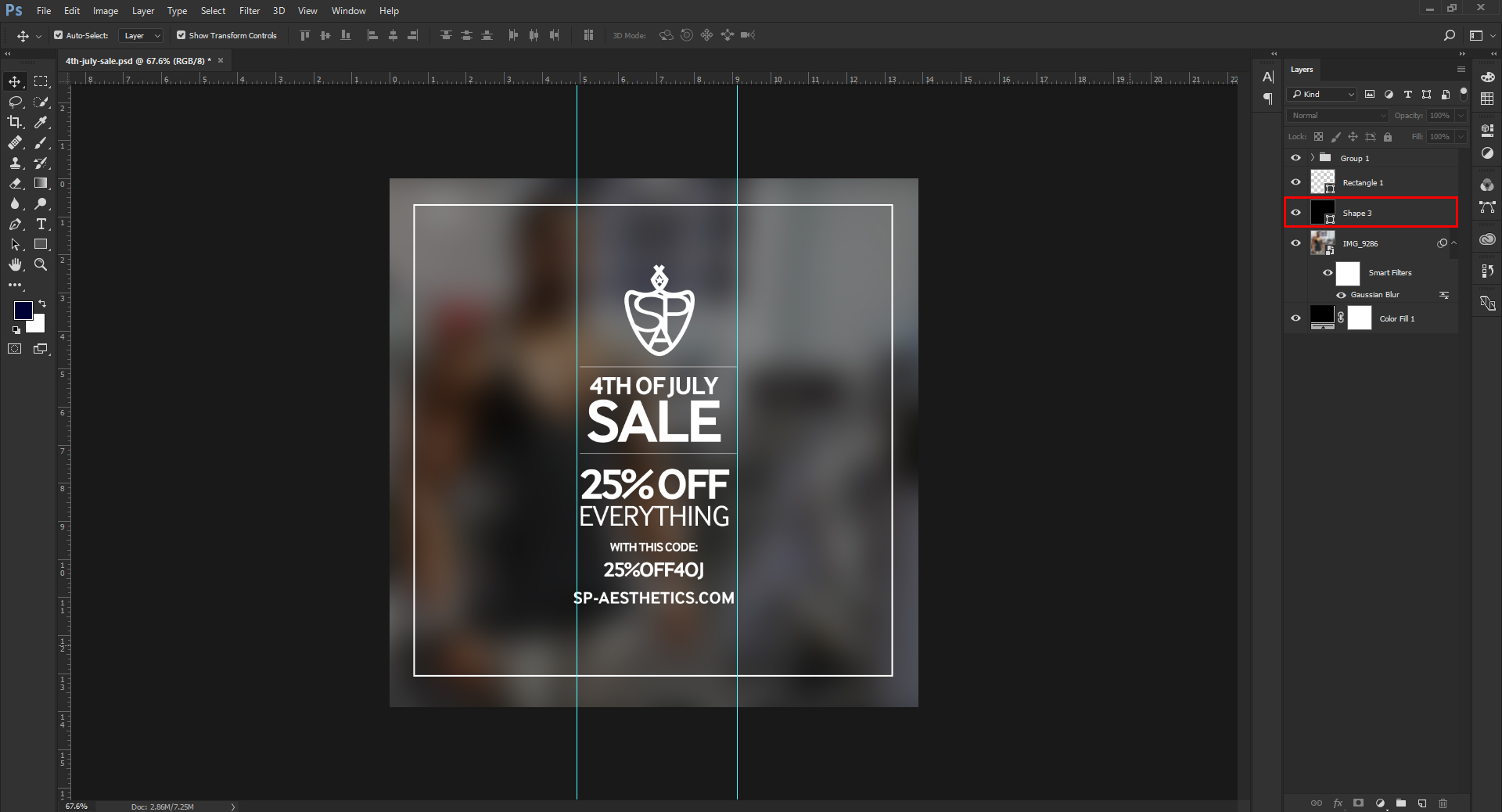Viewport: 1502px width, 812px height.
Task: Select the Rectangle shape tool
Action: click(x=41, y=244)
